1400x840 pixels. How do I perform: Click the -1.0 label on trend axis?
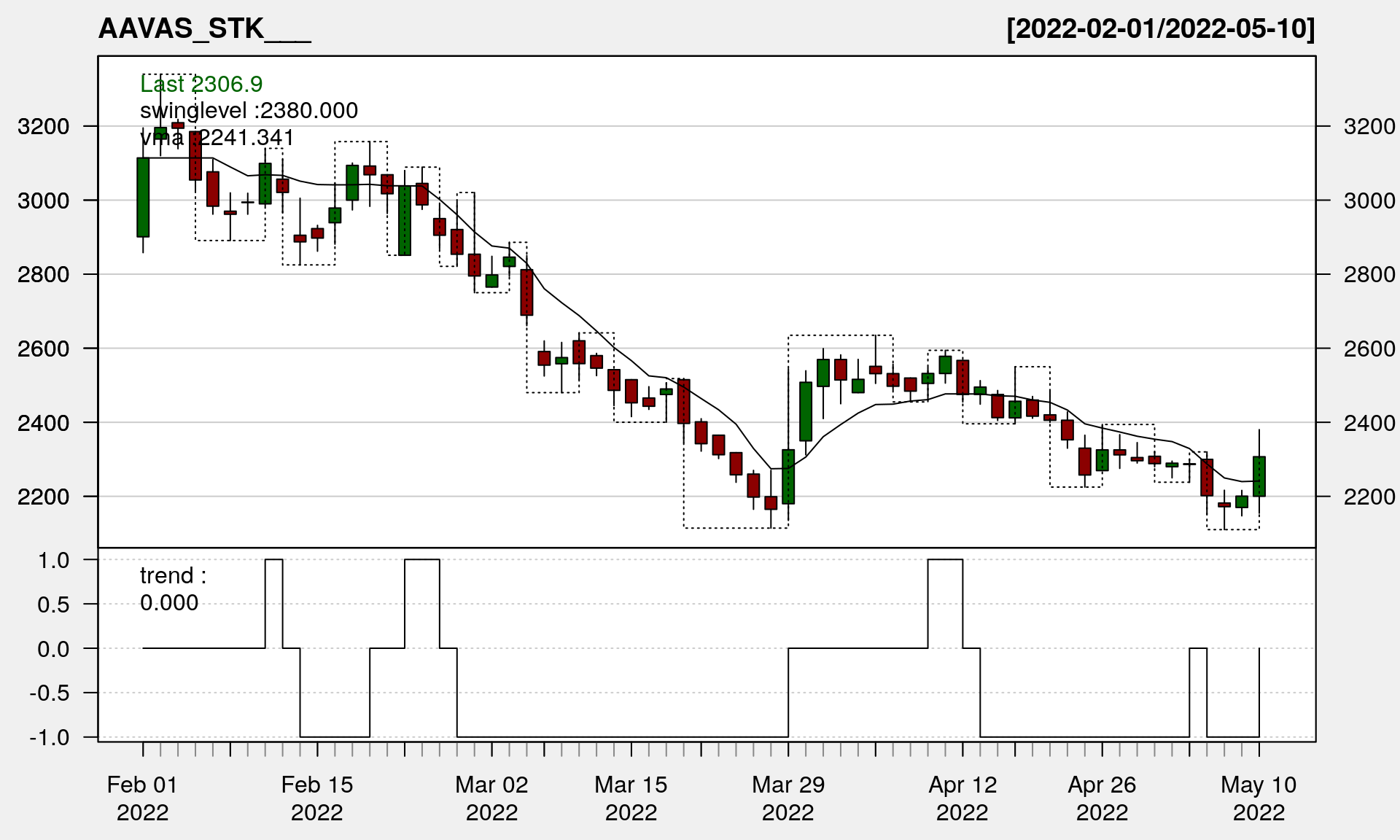[x=50, y=738]
